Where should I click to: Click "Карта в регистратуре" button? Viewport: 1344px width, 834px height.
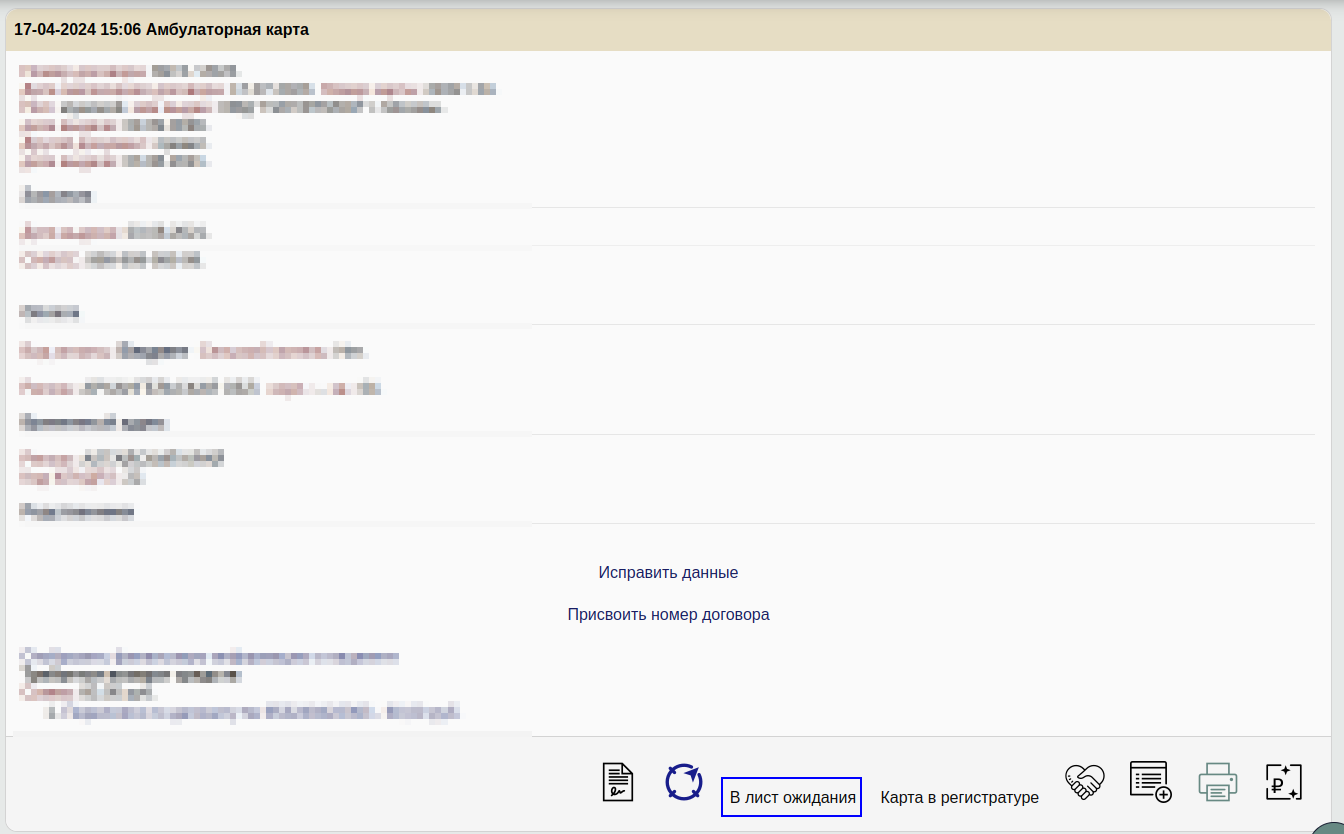[x=959, y=797]
